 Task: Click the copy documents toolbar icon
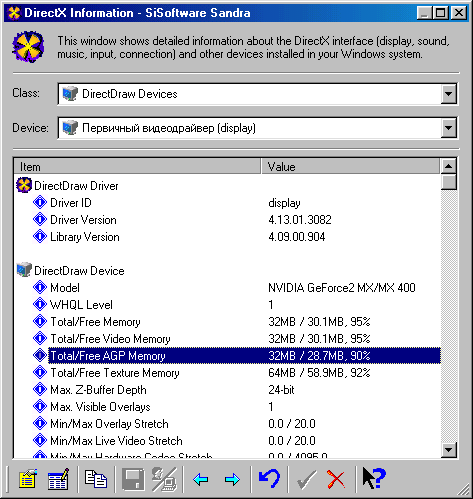pos(96,479)
